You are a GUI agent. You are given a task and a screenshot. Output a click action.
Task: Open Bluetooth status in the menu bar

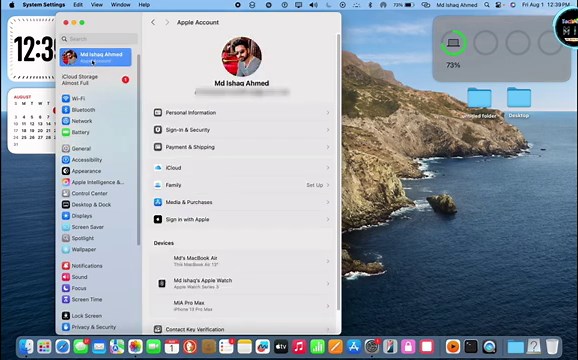pyautogui.click(x=370, y=5)
